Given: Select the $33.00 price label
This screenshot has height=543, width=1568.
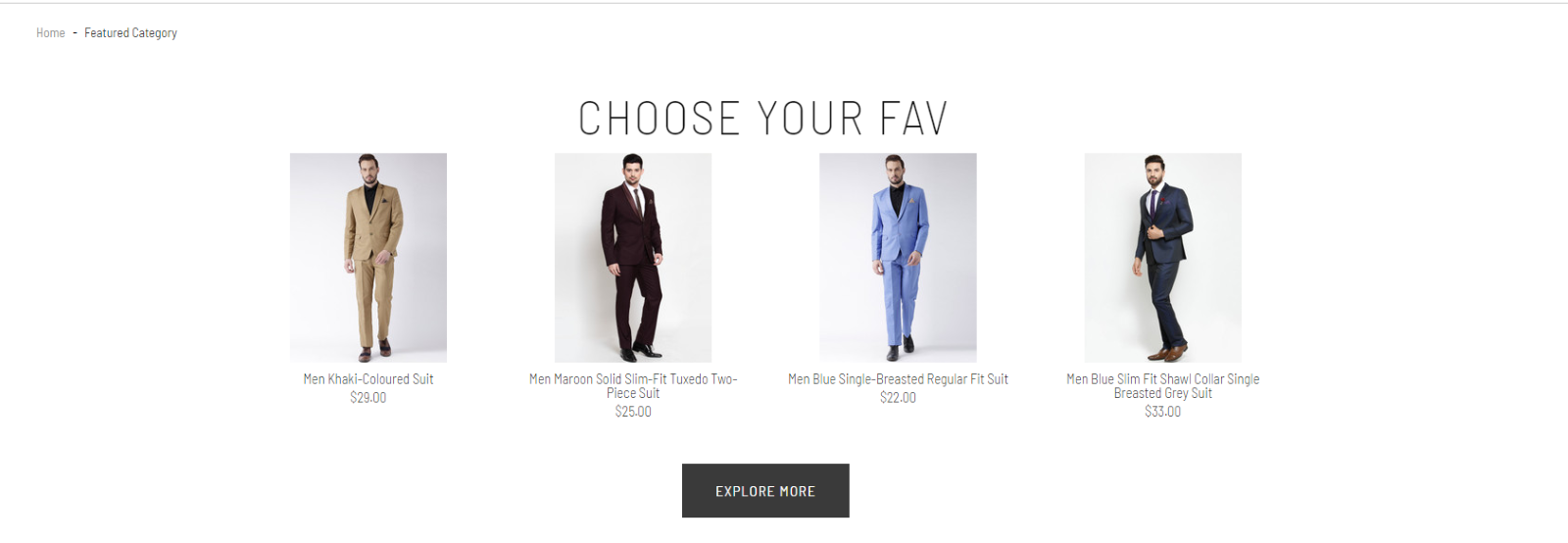Looking at the screenshot, I should pos(1162,412).
